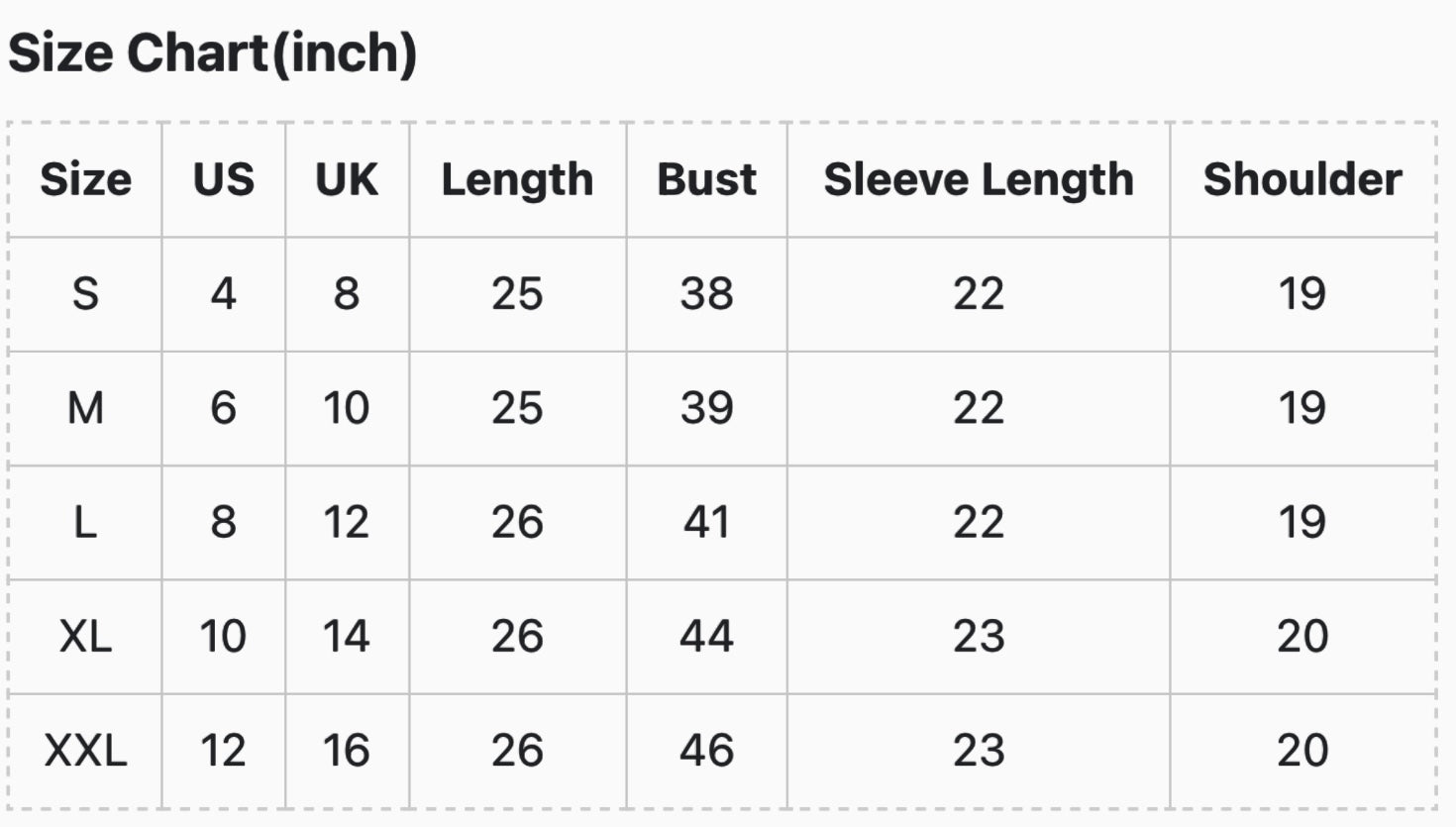Select the XXL size row label
Image resolution: width=1456 pixels, height=827 pixels.
tap(85, 751)
